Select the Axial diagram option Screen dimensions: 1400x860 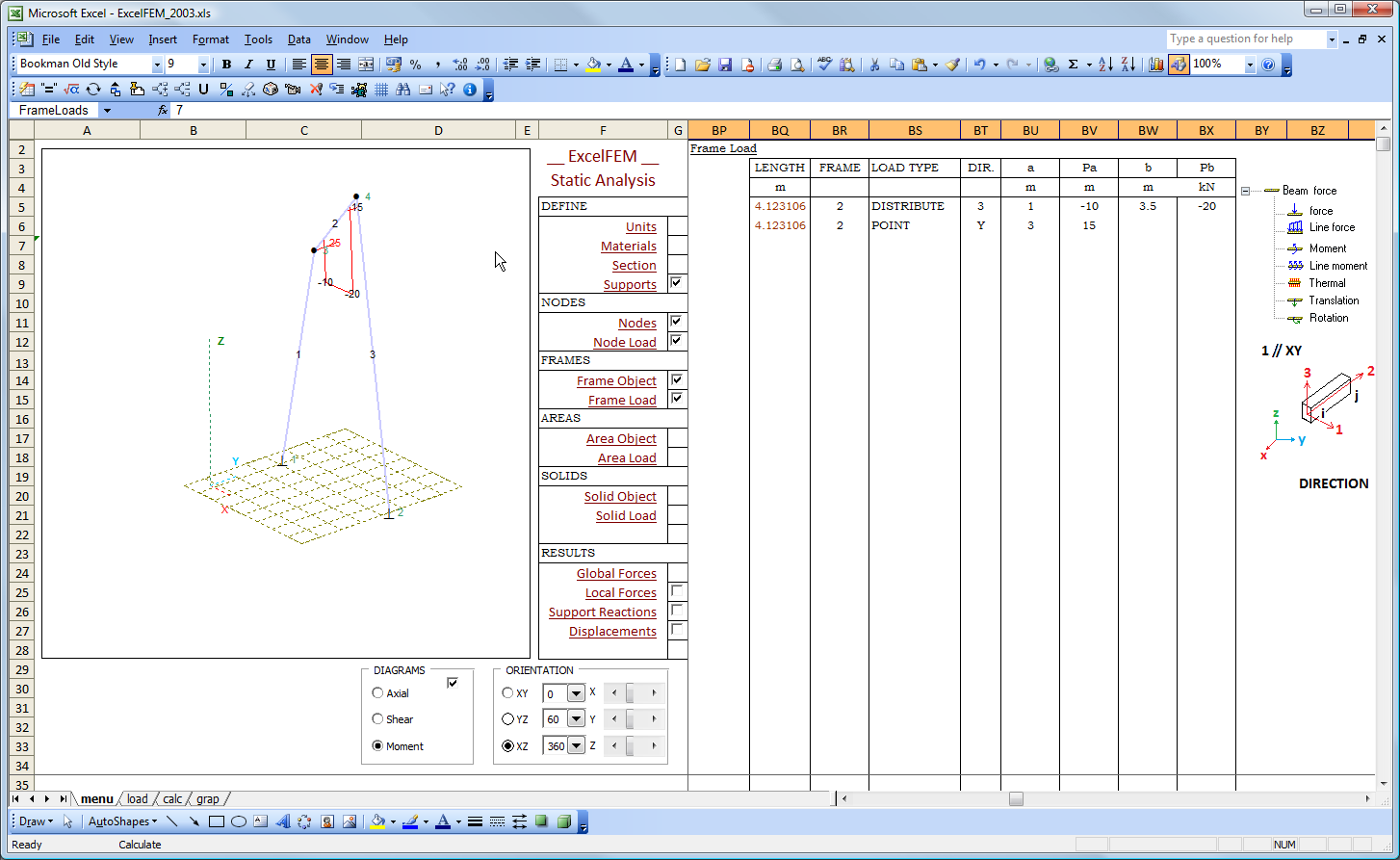coord(377,693)
